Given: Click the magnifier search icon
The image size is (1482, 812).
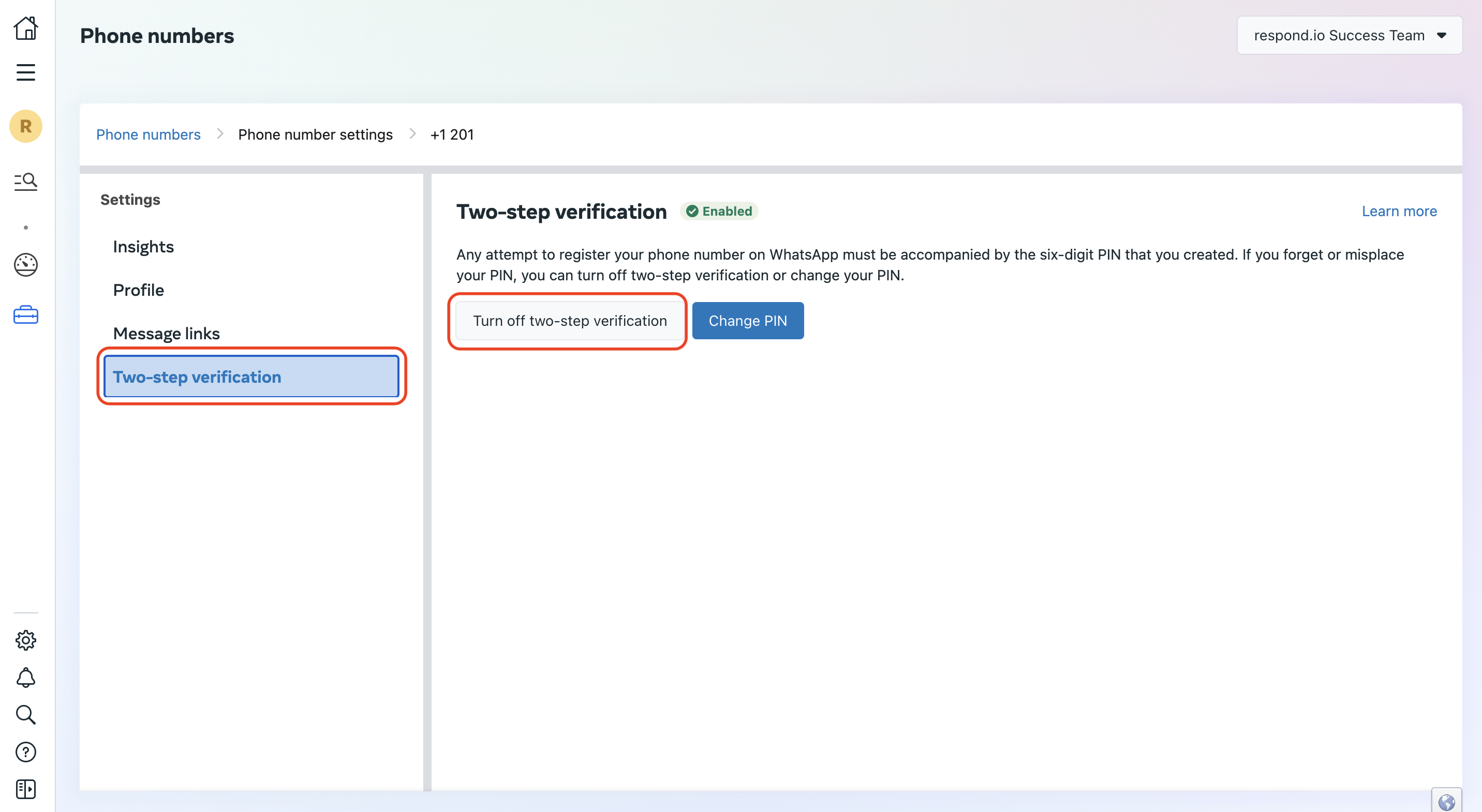Looking at the screenshot, I should click(x=26, y=715).
